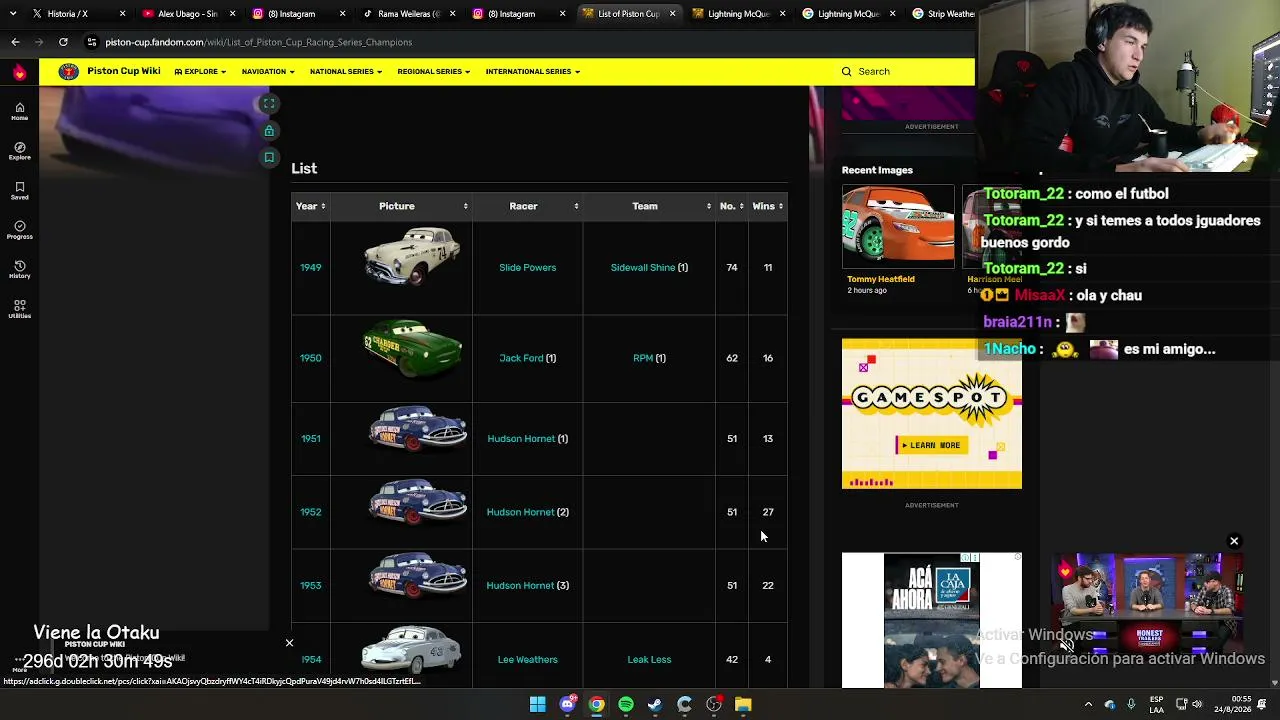Open the Jack Ford racer link
Screen dimensions: 1280x720
pyautogui.click(x=521, y=358)
